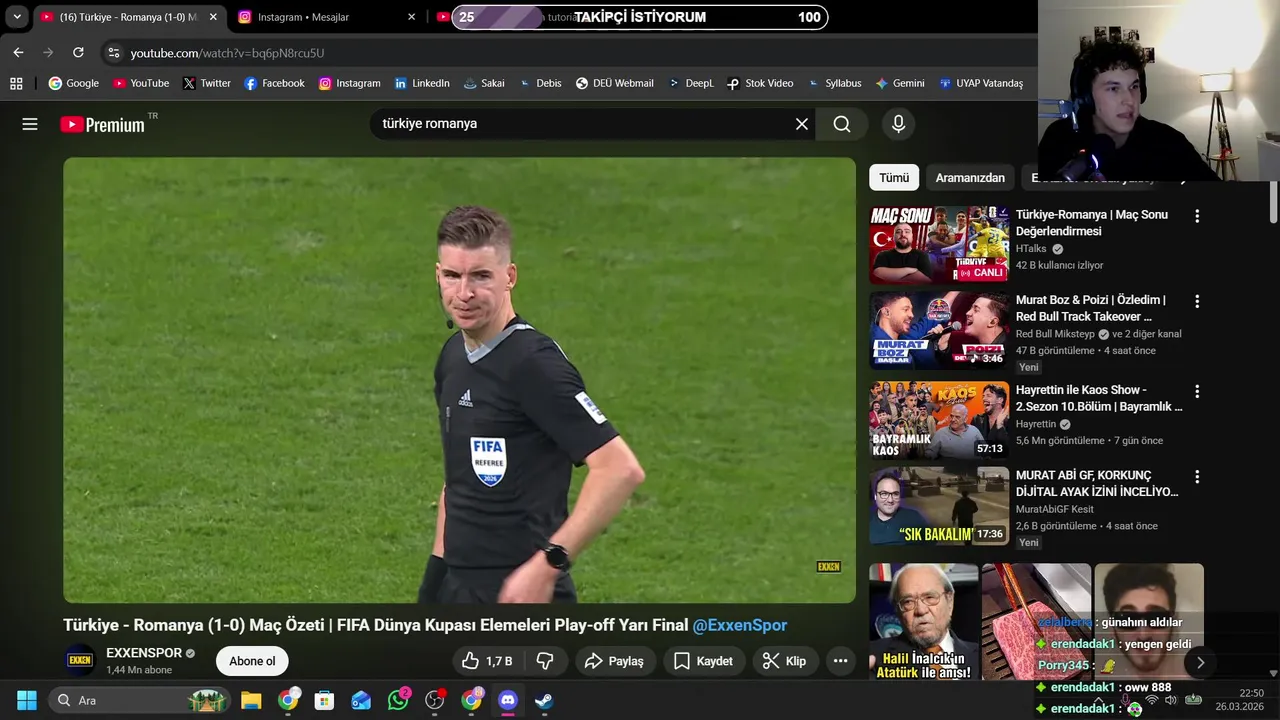
Task: Click the Paylaş share button
Action: pos(614,661)
